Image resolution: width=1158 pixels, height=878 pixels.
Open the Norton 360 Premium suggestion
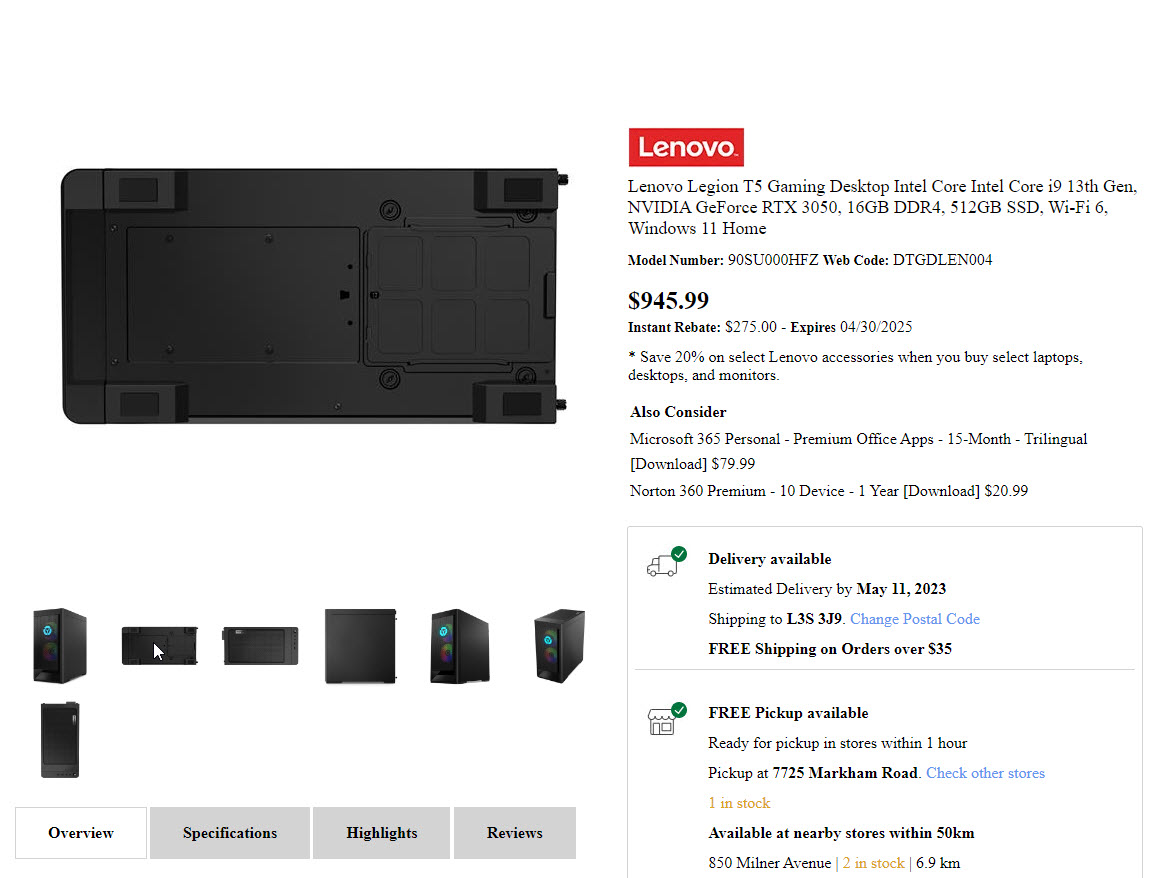pos(828,491)
